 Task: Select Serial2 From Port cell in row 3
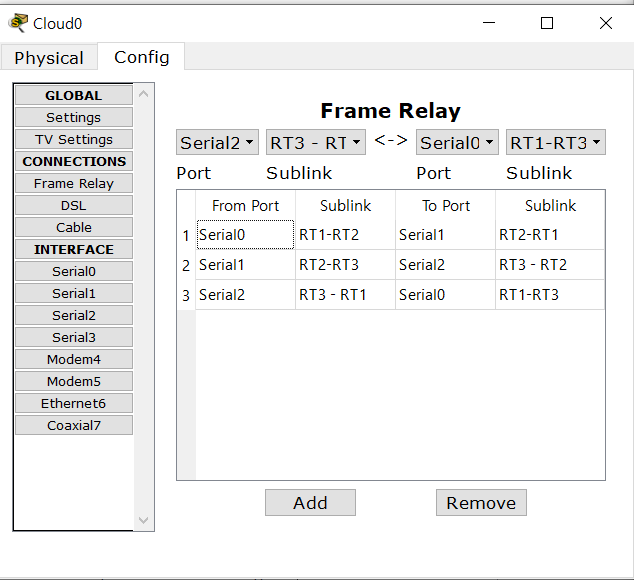pos(245,294)
